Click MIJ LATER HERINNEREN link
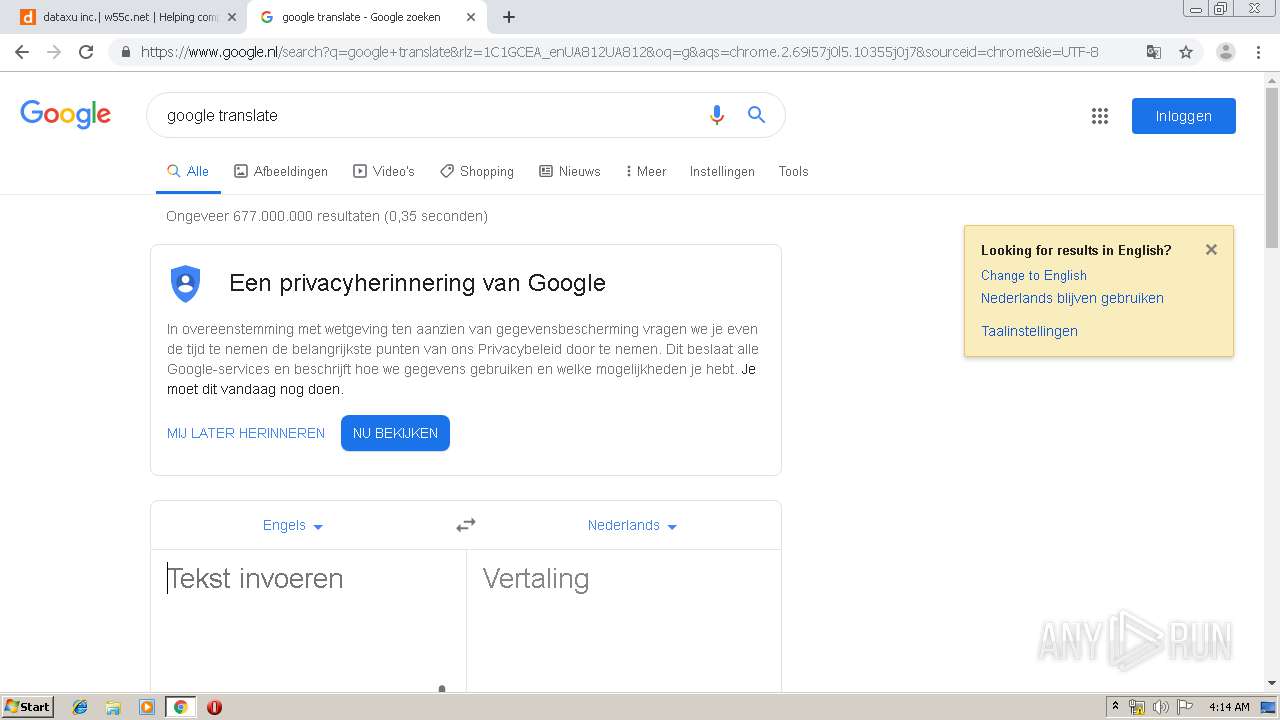This screenshot has height=720, width=1280. pos(246,433)
